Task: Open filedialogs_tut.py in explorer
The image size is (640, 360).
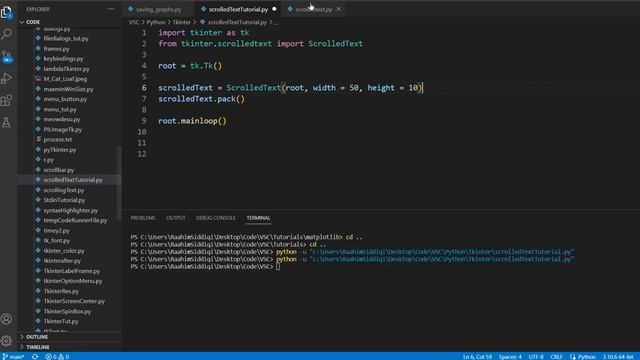Action: pyautogui.click(x=66, y=38)
